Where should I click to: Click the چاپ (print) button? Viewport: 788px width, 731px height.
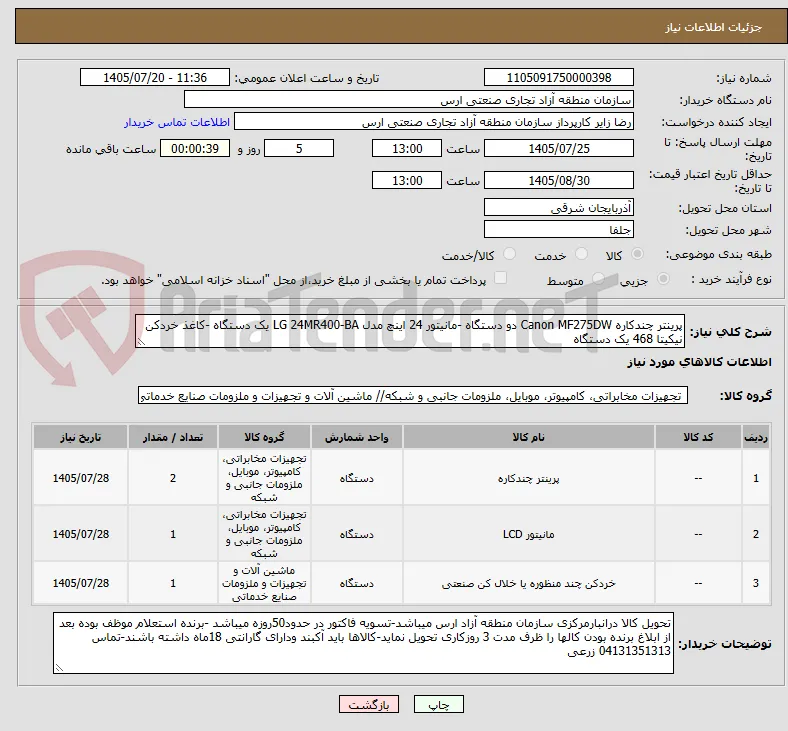(x=438, y=704)
